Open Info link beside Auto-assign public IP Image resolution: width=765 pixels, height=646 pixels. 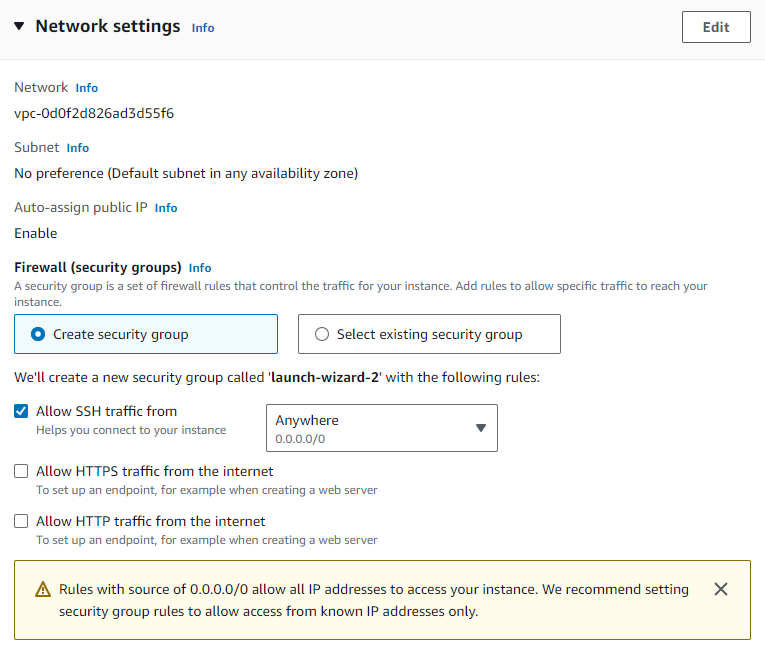coord(166,208)
